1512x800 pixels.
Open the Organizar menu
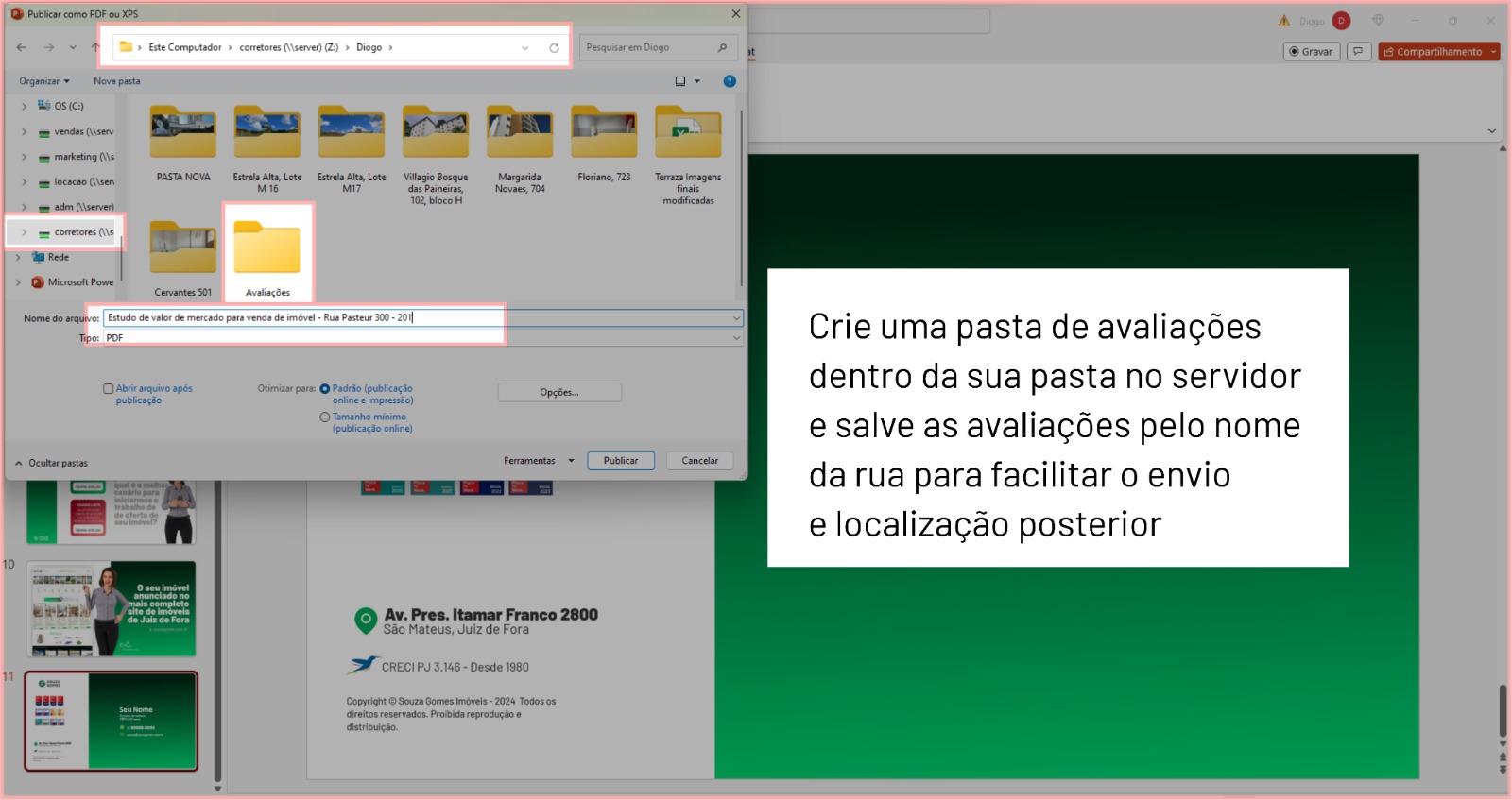pyautogui.click(x=43, y=81)
